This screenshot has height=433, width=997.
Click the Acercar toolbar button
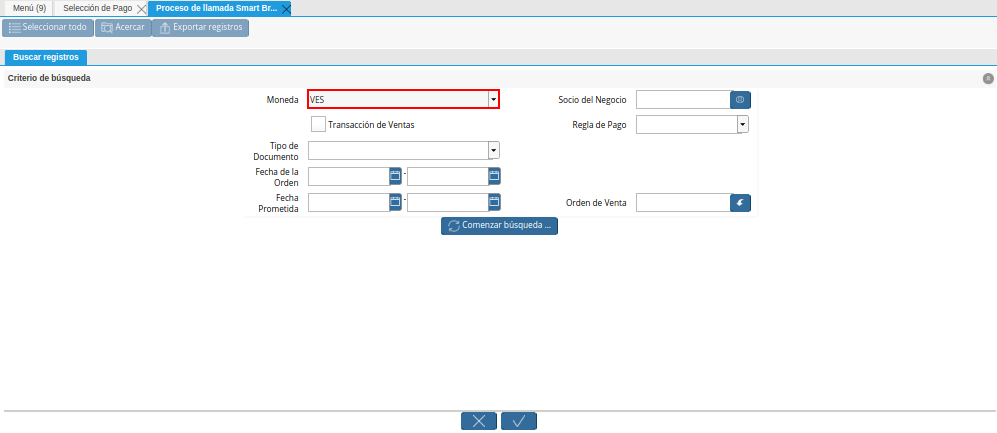click(123, 28)
